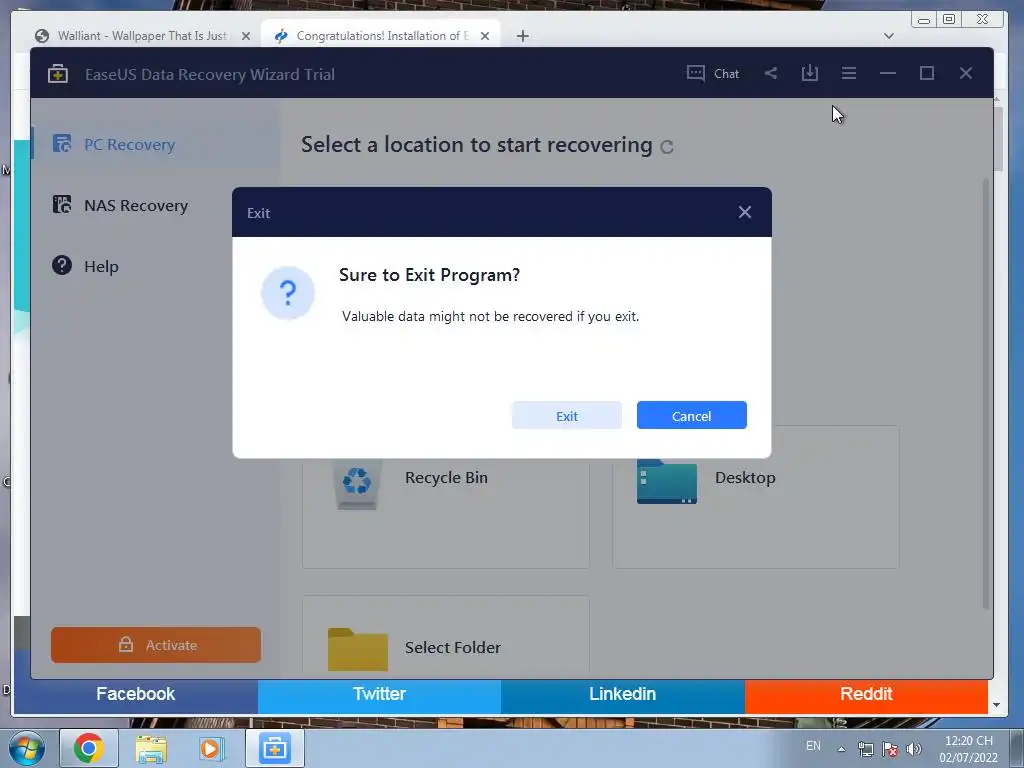This screenshot has height=768, width=1024.
Task: Open Help in sidebar
Action: (x=155, y=266)
